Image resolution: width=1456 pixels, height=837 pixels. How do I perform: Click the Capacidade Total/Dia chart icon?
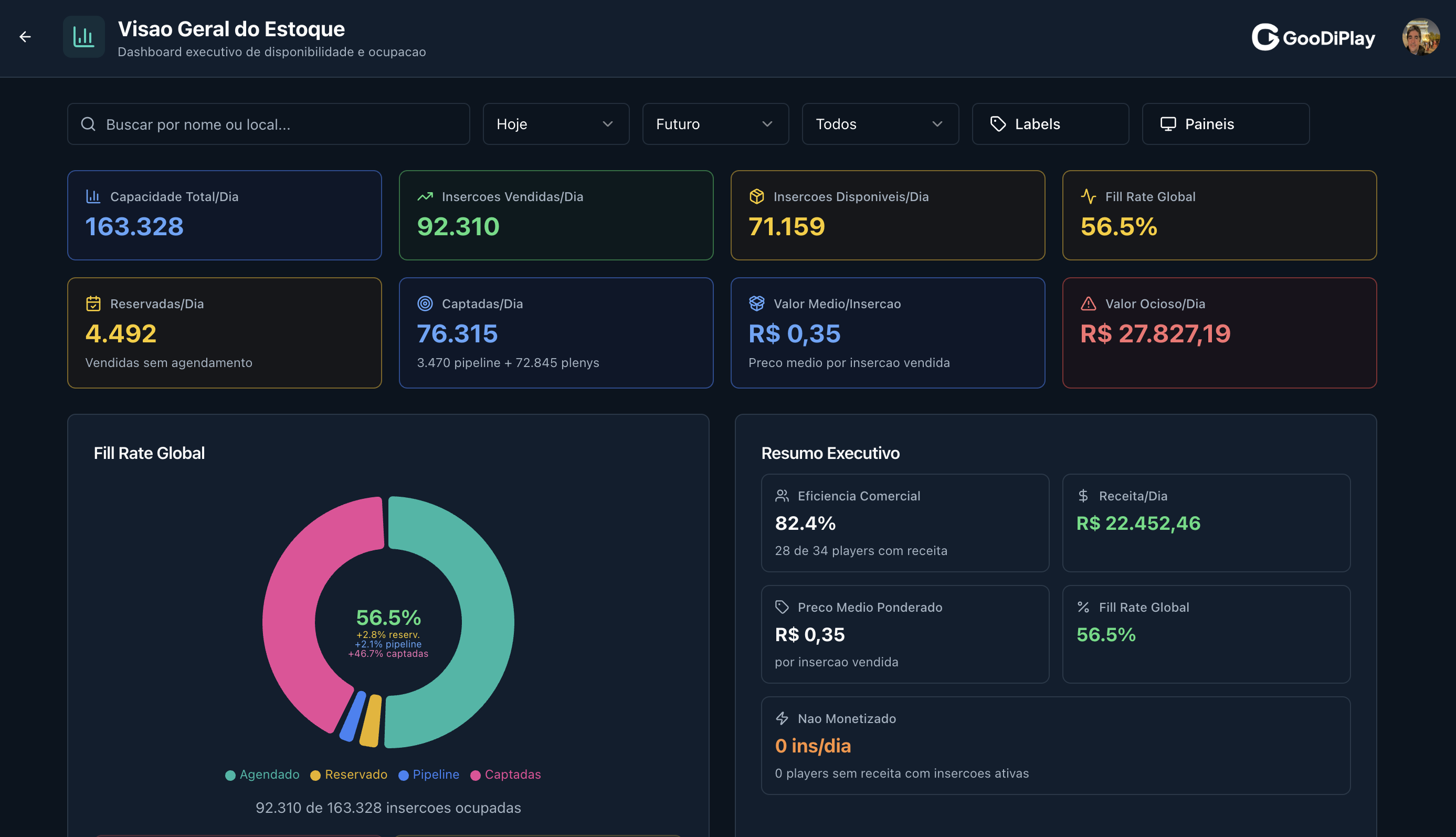pyautogui.click(x=93, y=196)
